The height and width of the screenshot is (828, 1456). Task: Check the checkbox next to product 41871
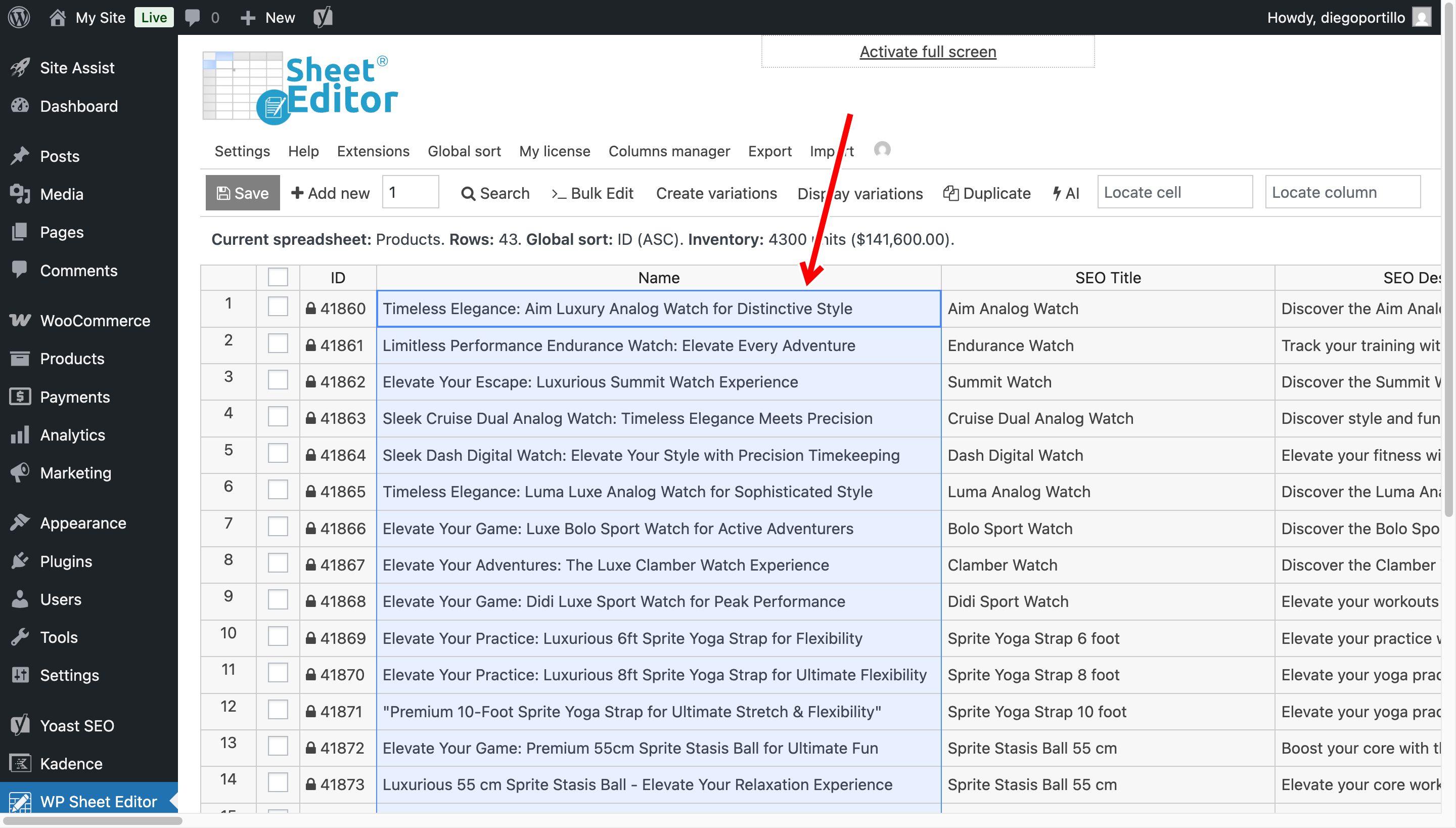278,709
